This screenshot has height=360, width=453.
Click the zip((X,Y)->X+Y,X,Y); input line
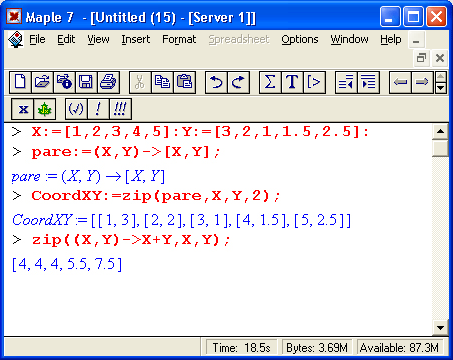click(131, 240)
